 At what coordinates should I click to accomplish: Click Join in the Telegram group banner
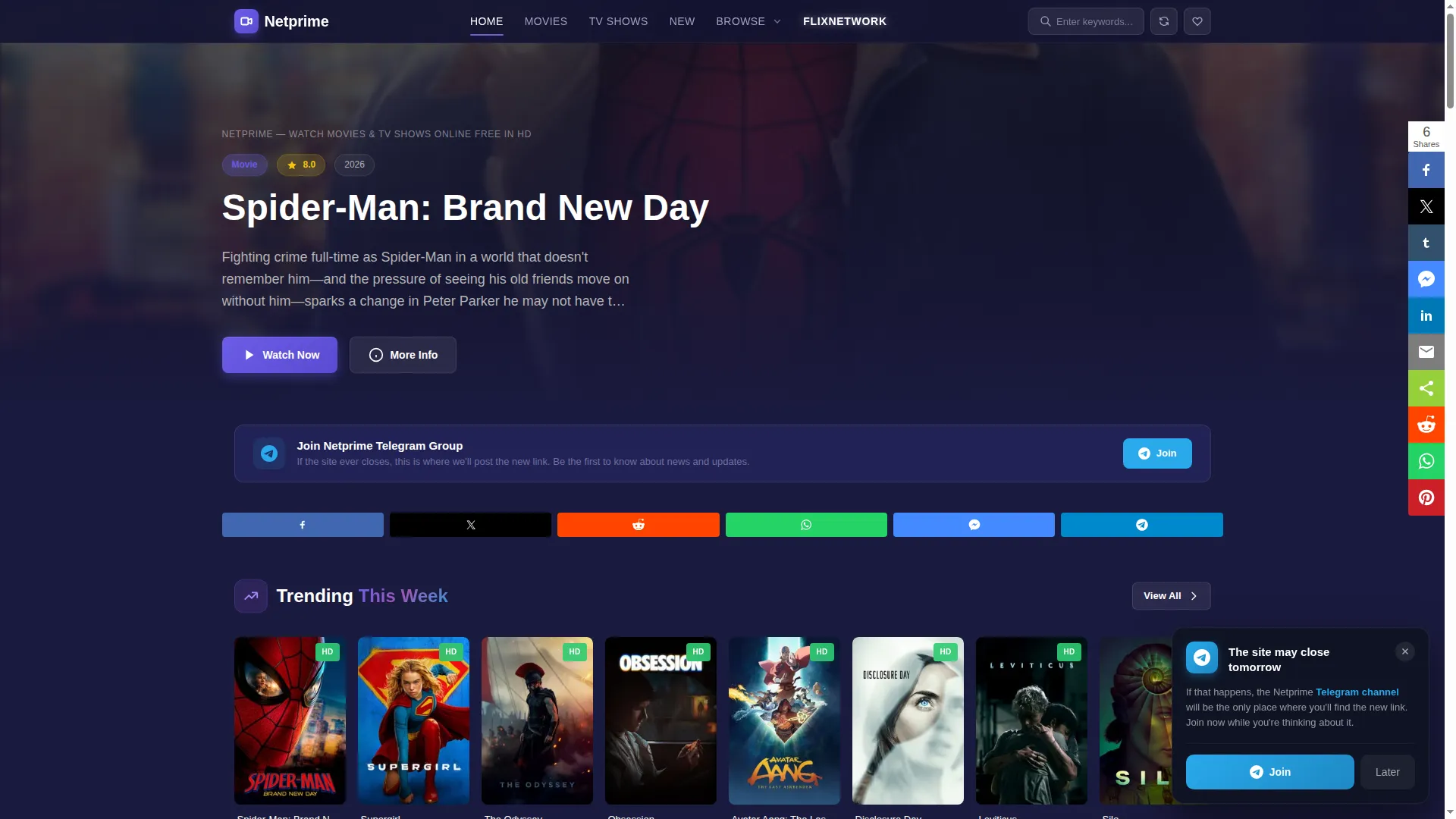[1157, 453]
